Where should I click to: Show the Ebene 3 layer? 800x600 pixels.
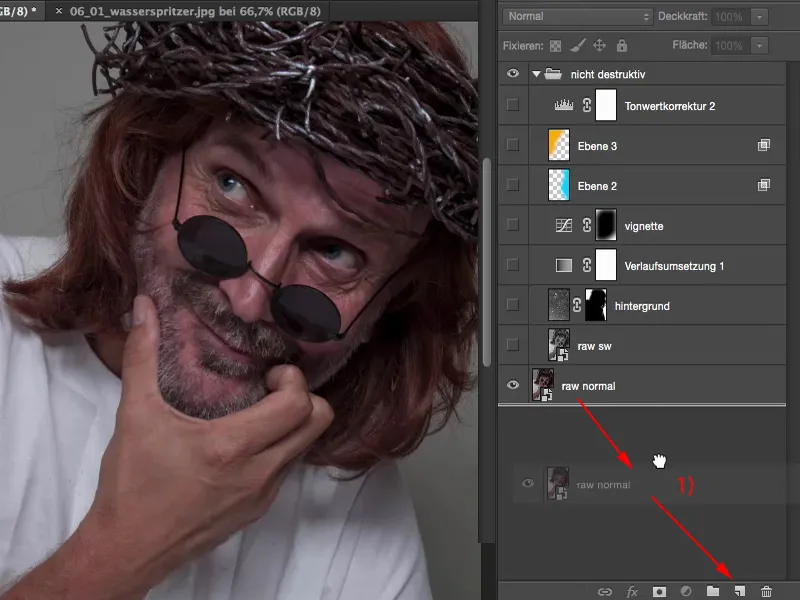coord(513,145)
